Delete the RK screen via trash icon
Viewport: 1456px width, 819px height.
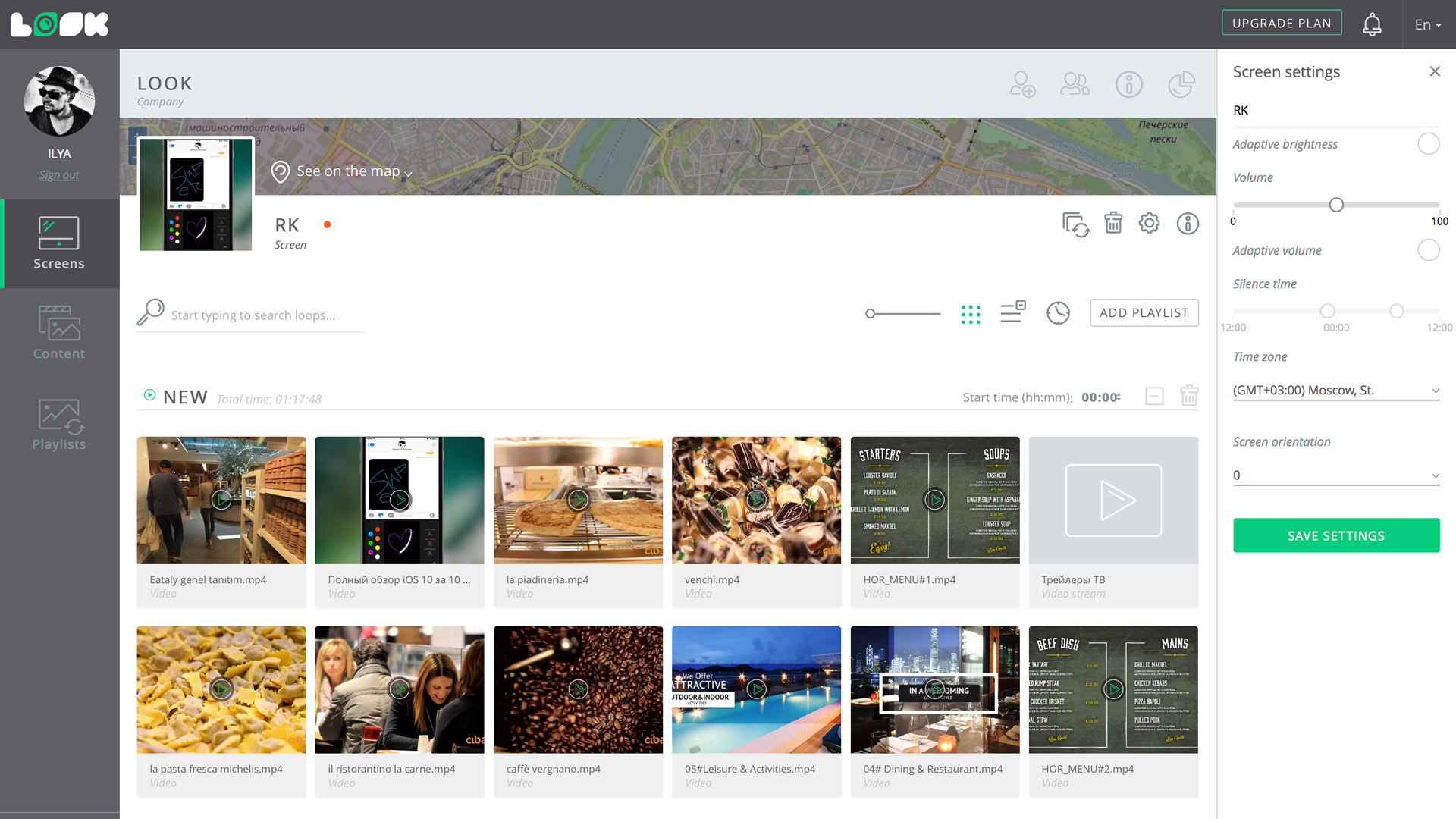click(1113, 223)
